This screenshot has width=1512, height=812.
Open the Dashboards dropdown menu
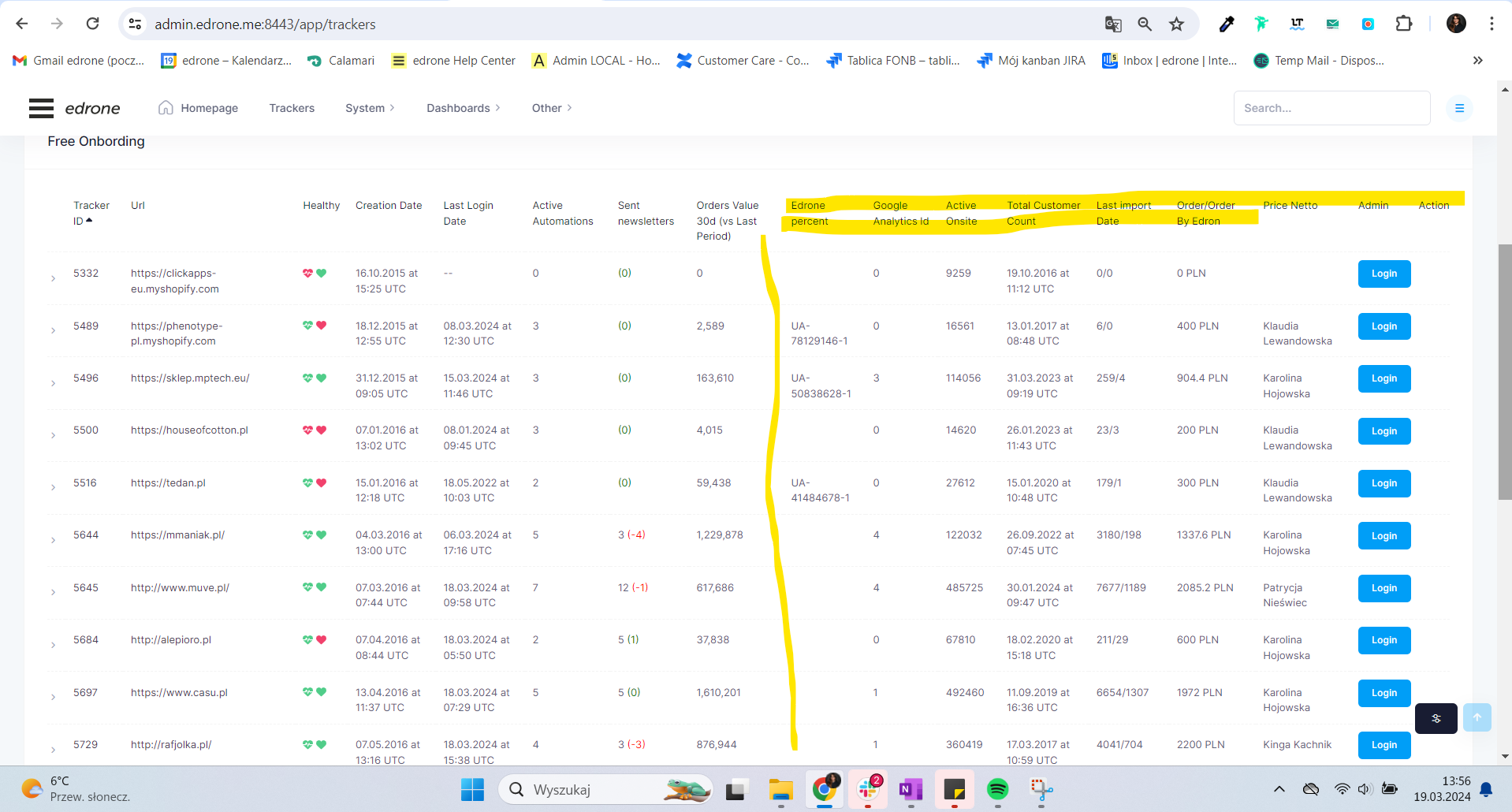(464, 108)
